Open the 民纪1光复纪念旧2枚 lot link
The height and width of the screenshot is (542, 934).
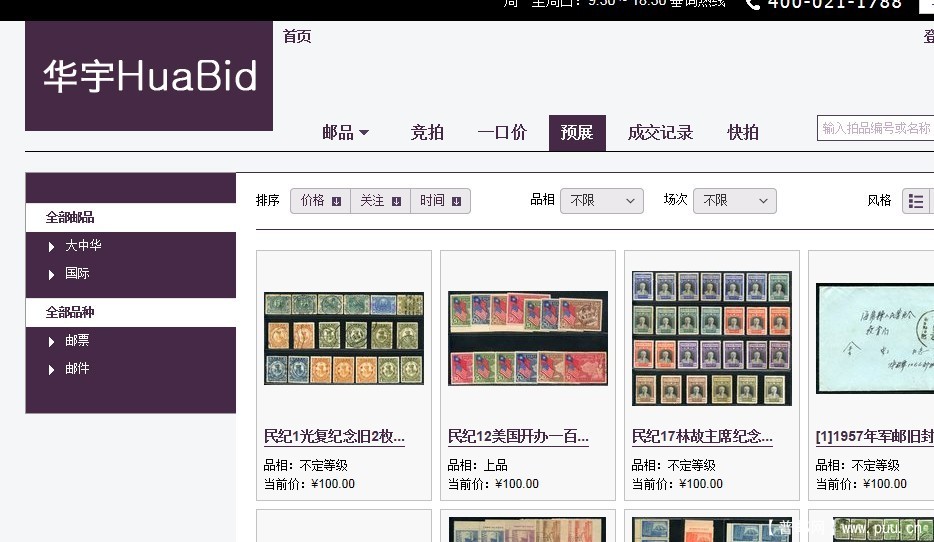[334, 437]
